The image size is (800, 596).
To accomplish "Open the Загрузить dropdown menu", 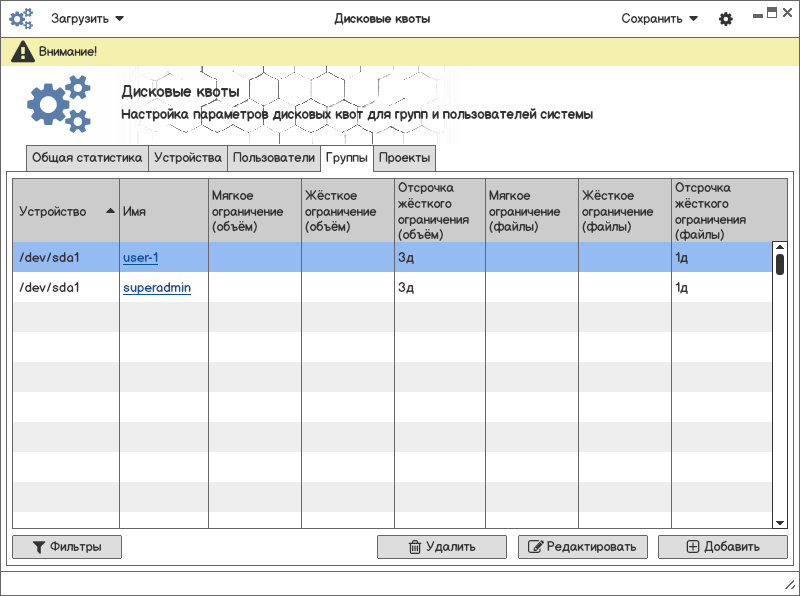I will 88,19.
